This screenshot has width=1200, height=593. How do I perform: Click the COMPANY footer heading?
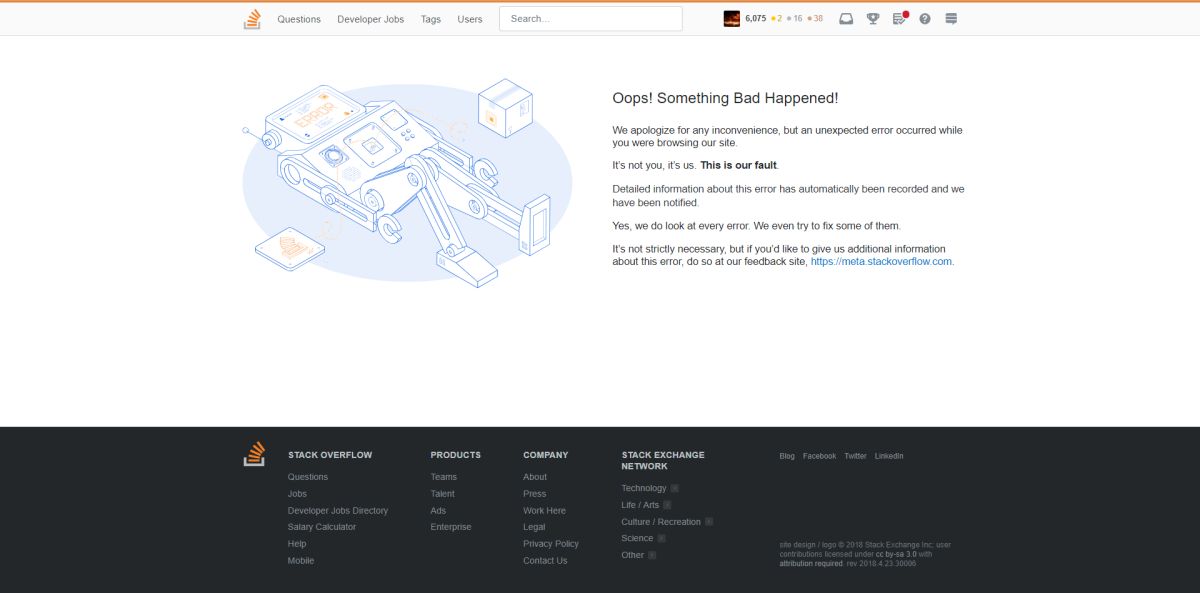[x=546, y=455]
